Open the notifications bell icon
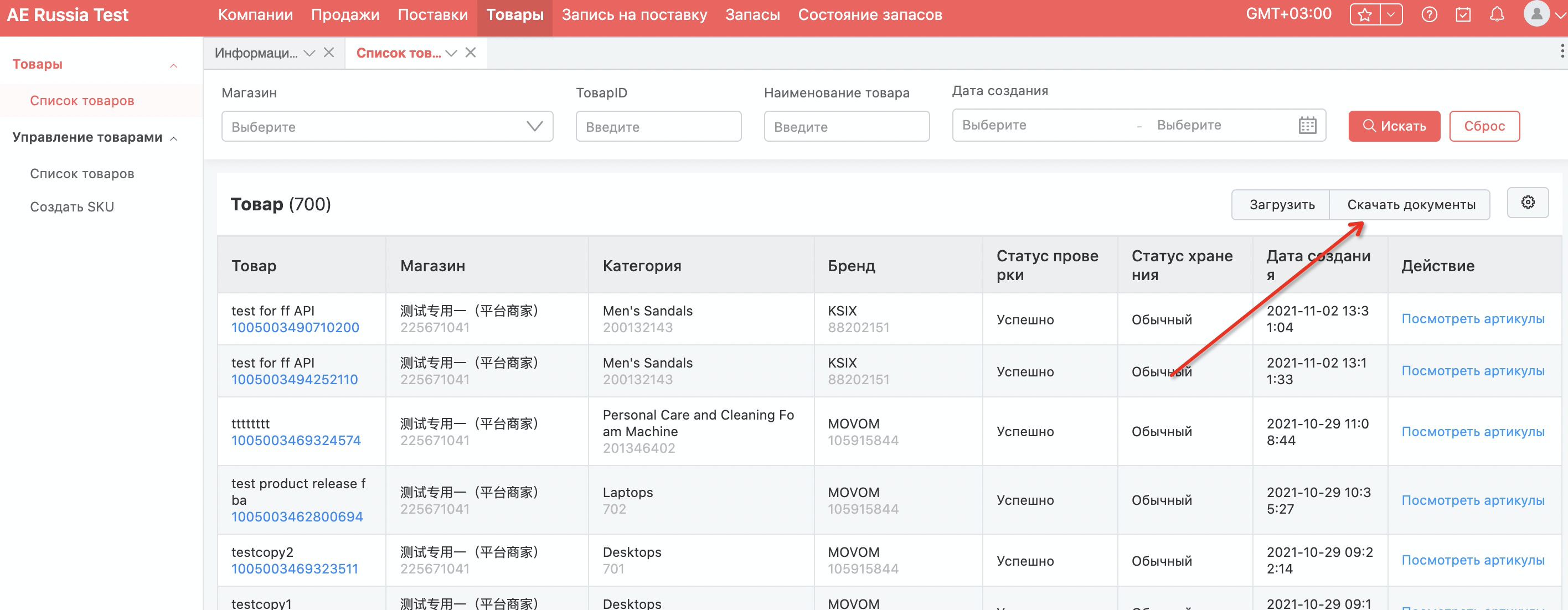 (x=1497, y=14)
